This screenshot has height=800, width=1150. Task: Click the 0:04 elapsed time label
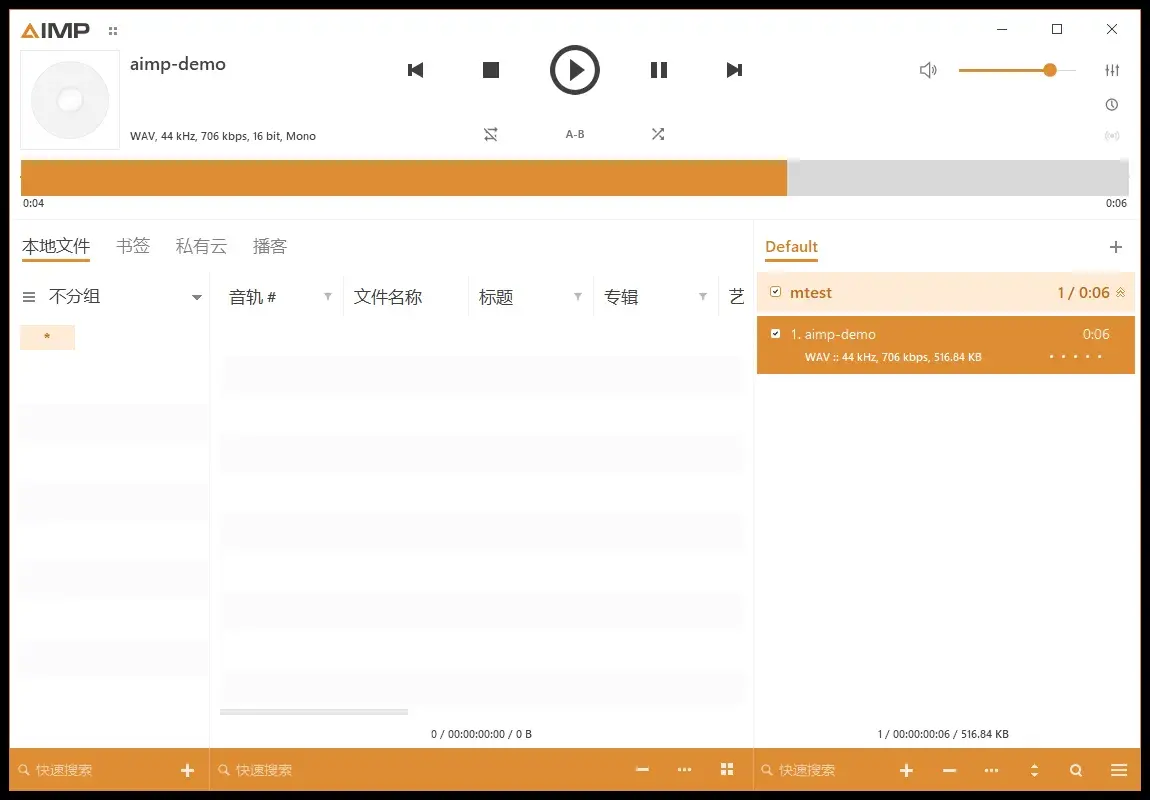tap(34, 203)
